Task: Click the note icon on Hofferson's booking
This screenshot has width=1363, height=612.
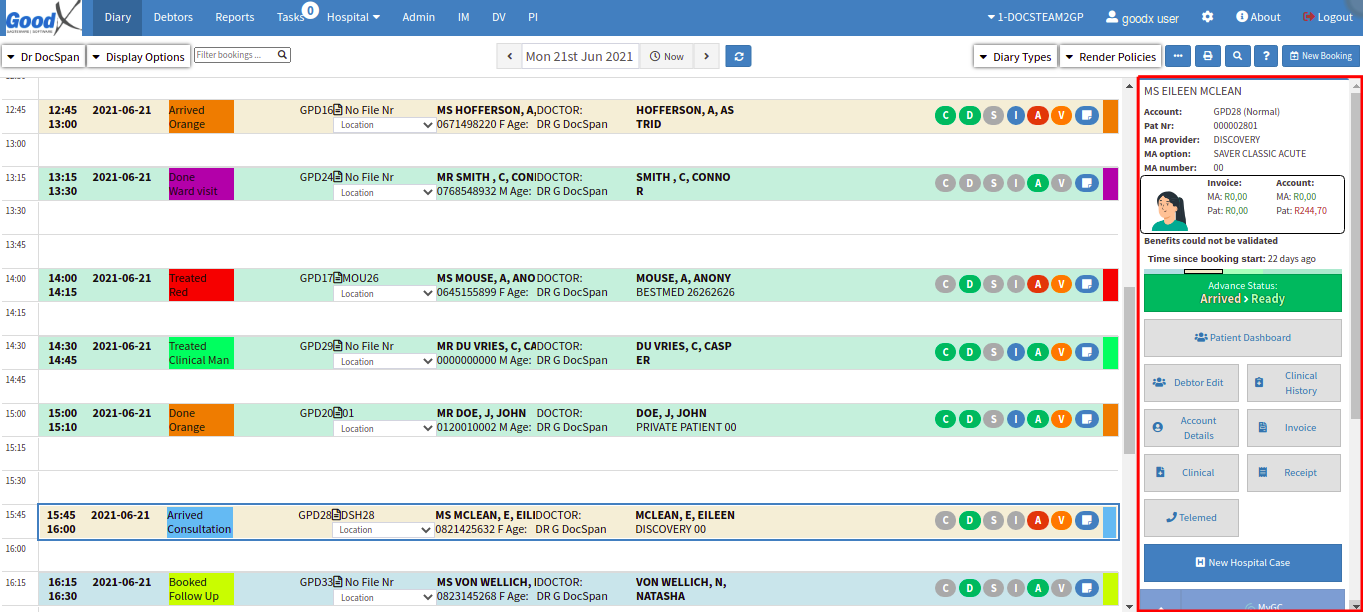Action: (1086, 116)
